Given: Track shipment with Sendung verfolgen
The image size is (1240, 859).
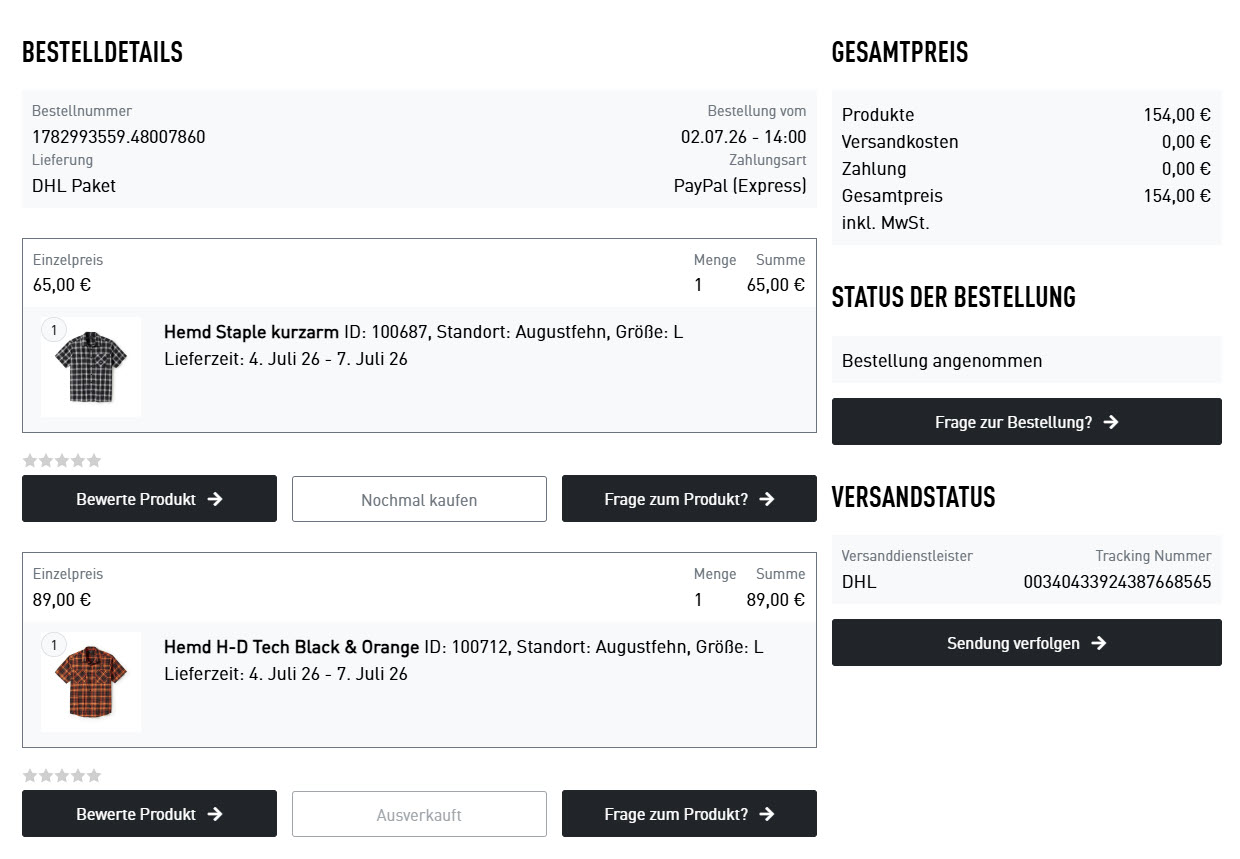Looking at the screenshot, I should tap(1027, 643).
